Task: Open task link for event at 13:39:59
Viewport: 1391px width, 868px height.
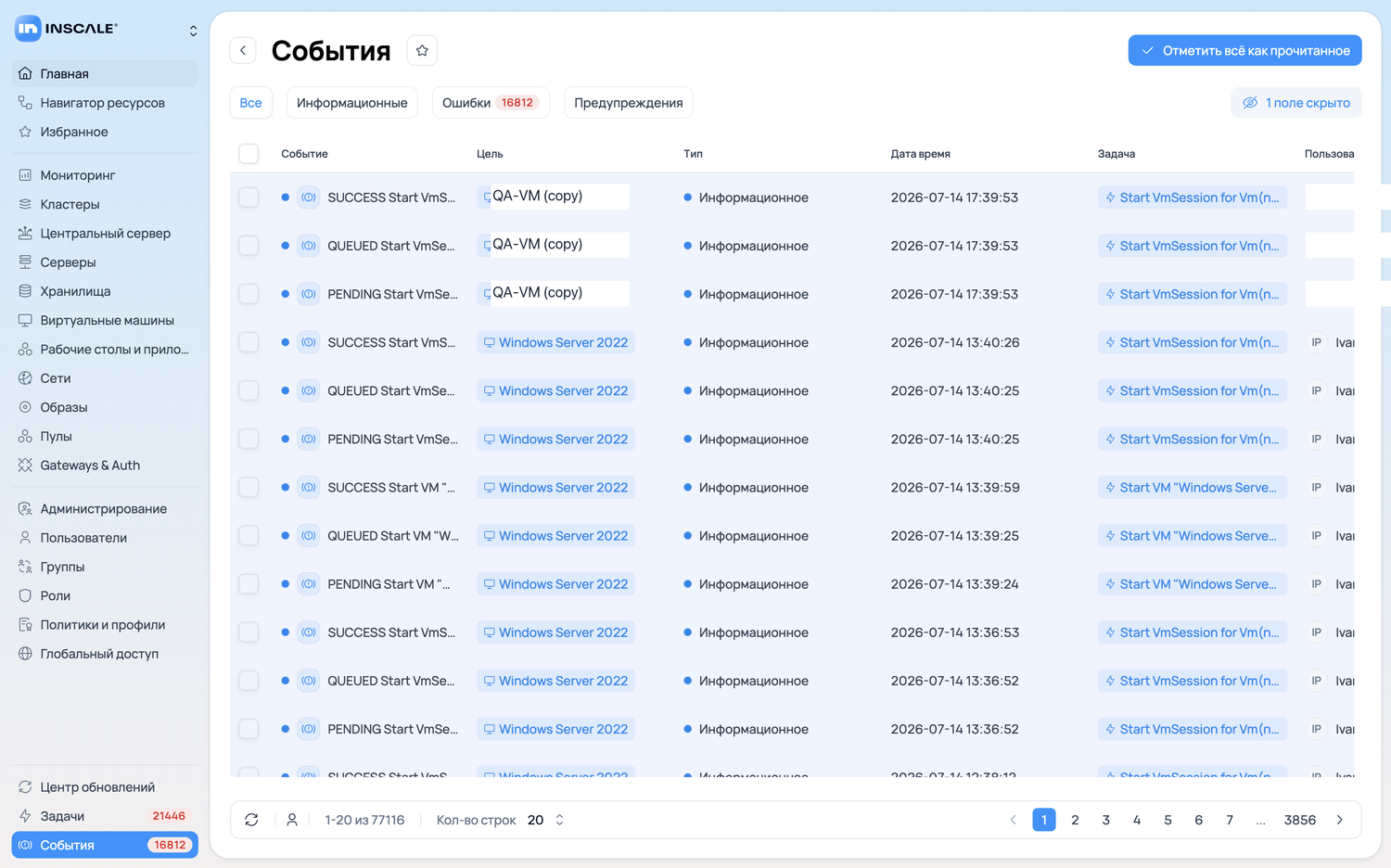Action: click(x=1192, y=487)
